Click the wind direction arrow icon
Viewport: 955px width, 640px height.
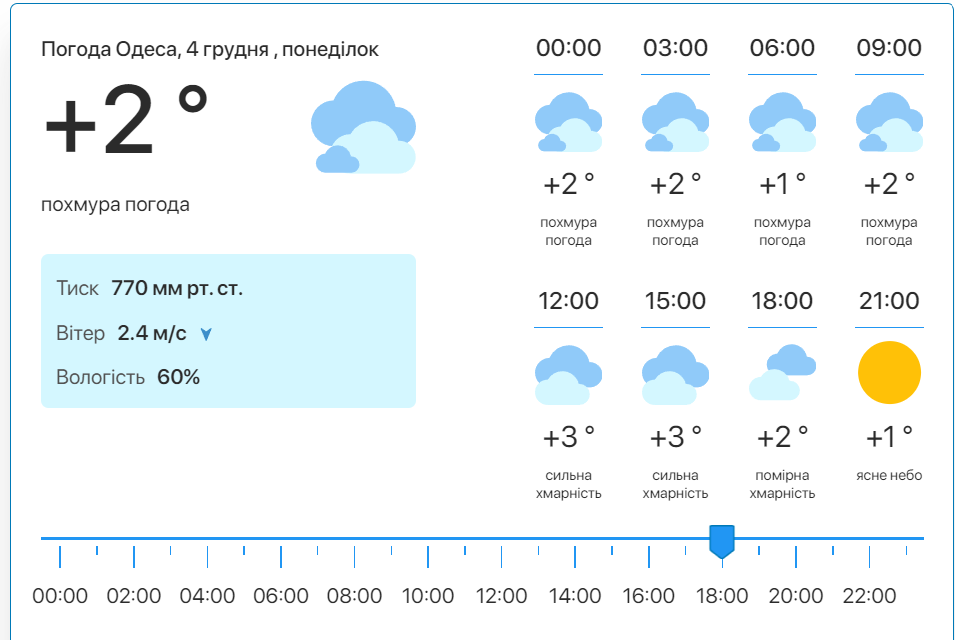pyautogui.click(x=206, y=334)
